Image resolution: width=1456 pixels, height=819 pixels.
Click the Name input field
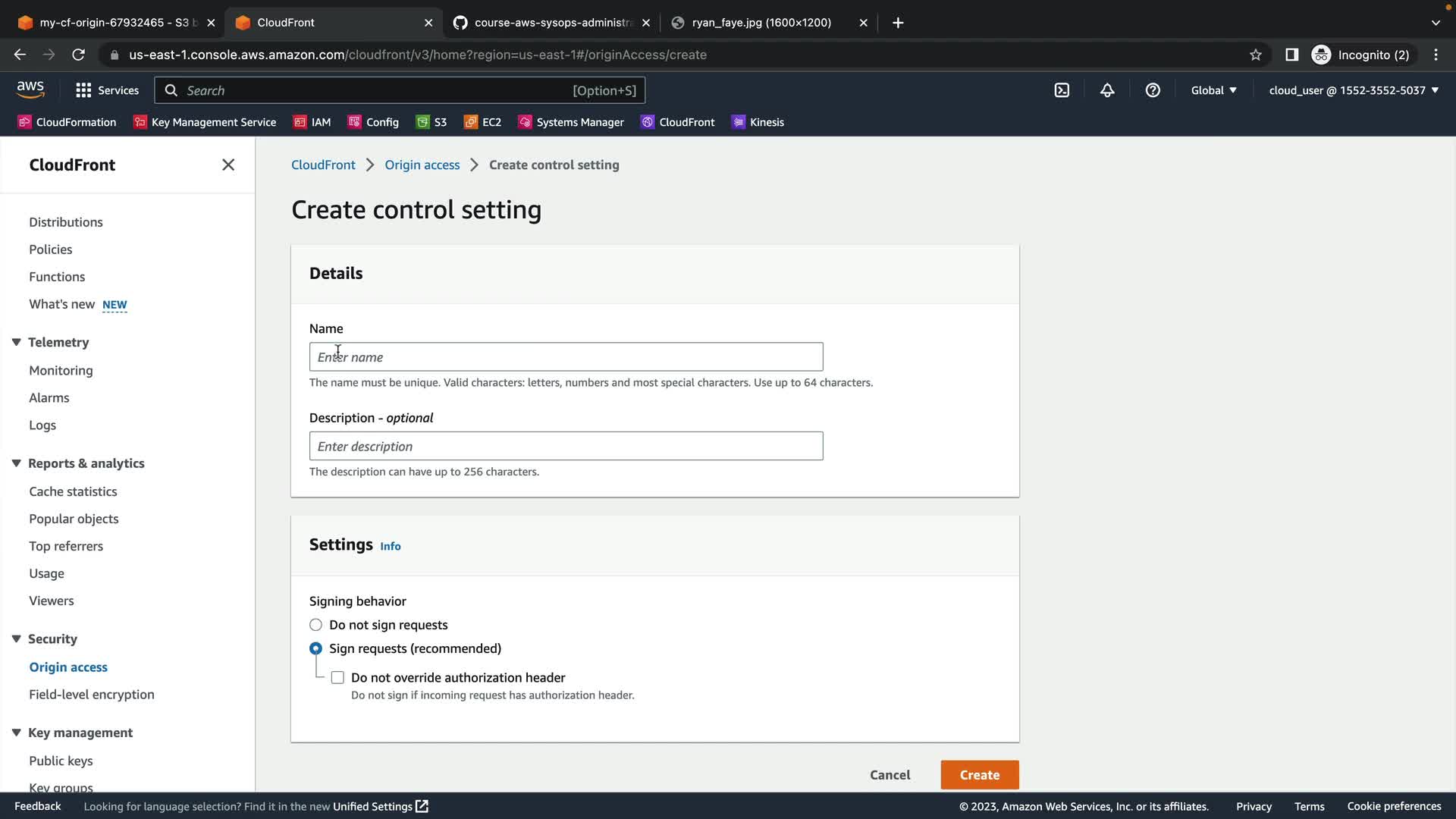click(566, 356)
